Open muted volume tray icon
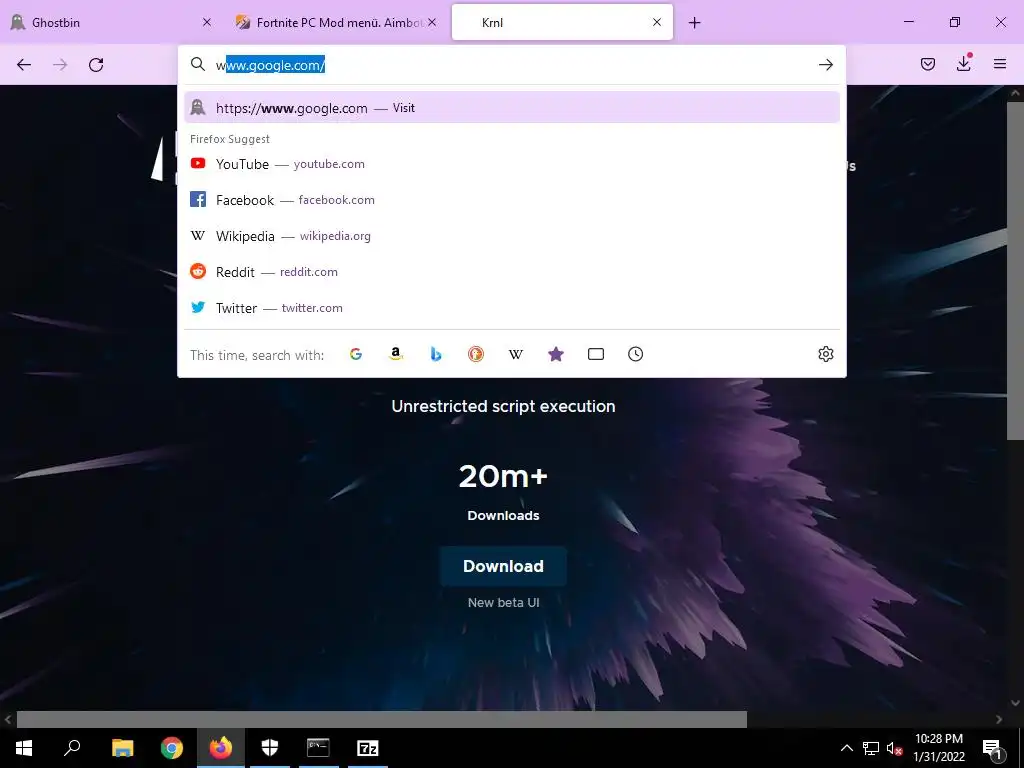The width and height of the screenshot is (1024, 768). tap(895, 748)
